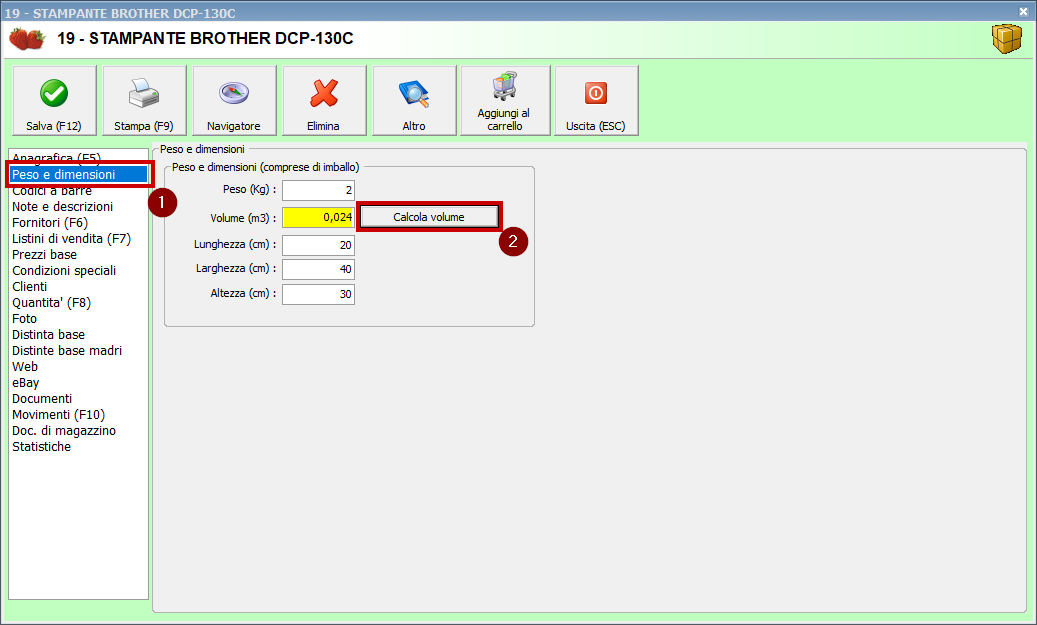The image size is (1037, 625).
Task: Open Doc. di magazzino section
Action: point(63,431)
